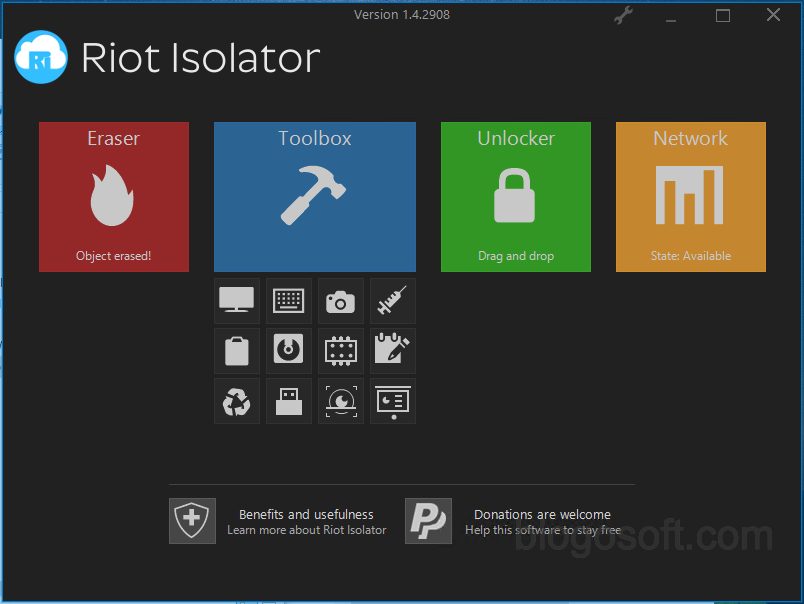804x604 pixels.
Task: Open the orange Network tile
Action: [691, 197]
